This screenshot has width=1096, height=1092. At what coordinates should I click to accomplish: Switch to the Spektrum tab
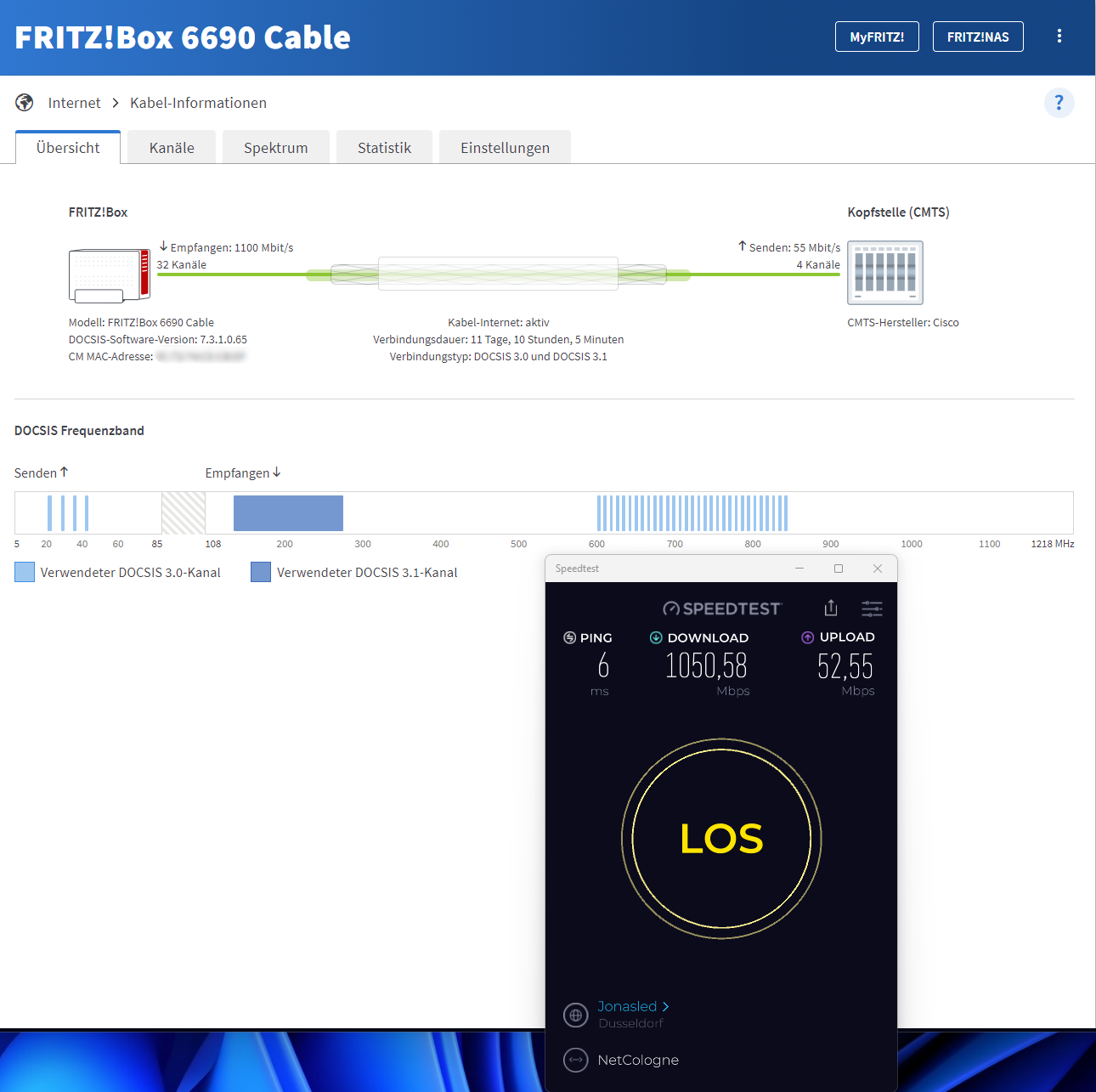pos(276,147)
